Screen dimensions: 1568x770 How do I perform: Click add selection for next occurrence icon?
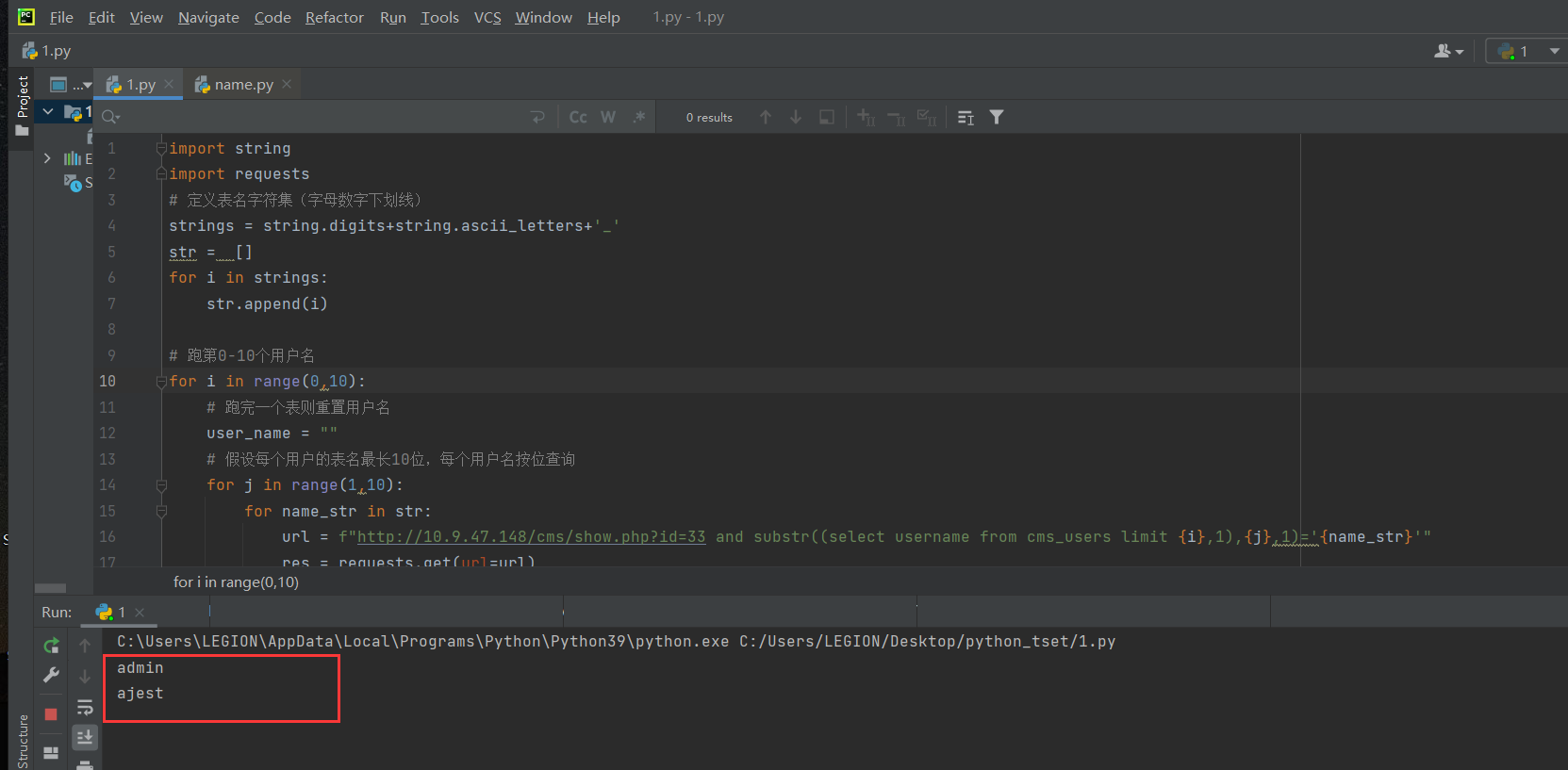[x=867, y=117]
